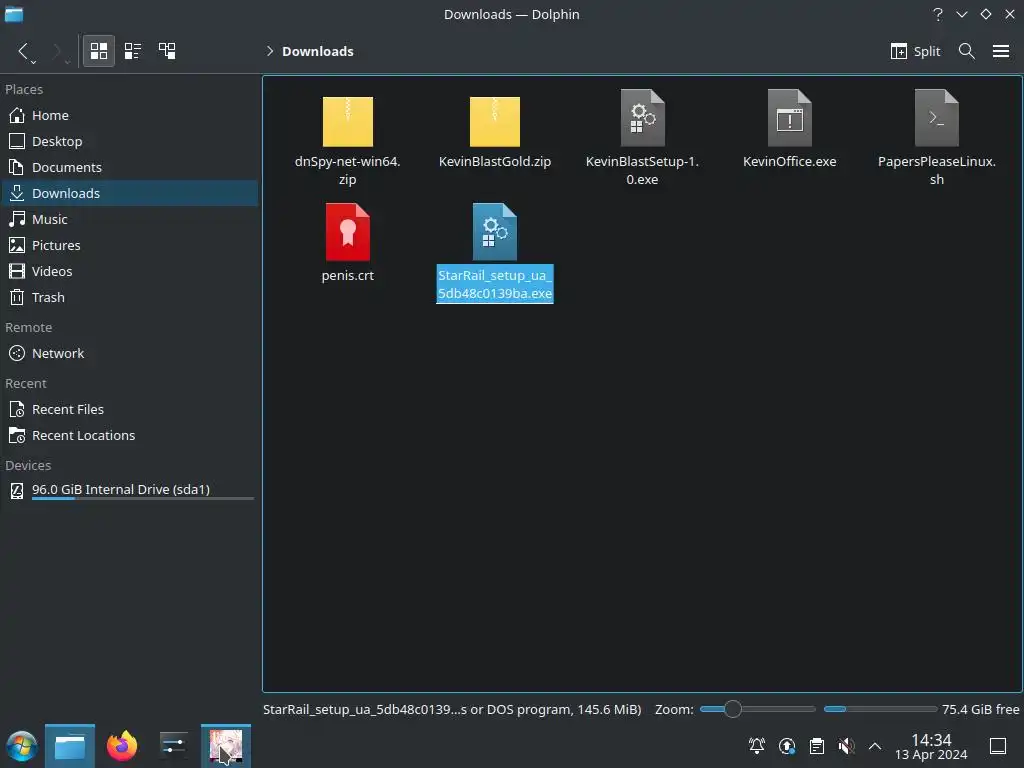Screen dimensions: 1024x768
Task: Open Dolphin file manager from taskbar
Action: [70, 746]
